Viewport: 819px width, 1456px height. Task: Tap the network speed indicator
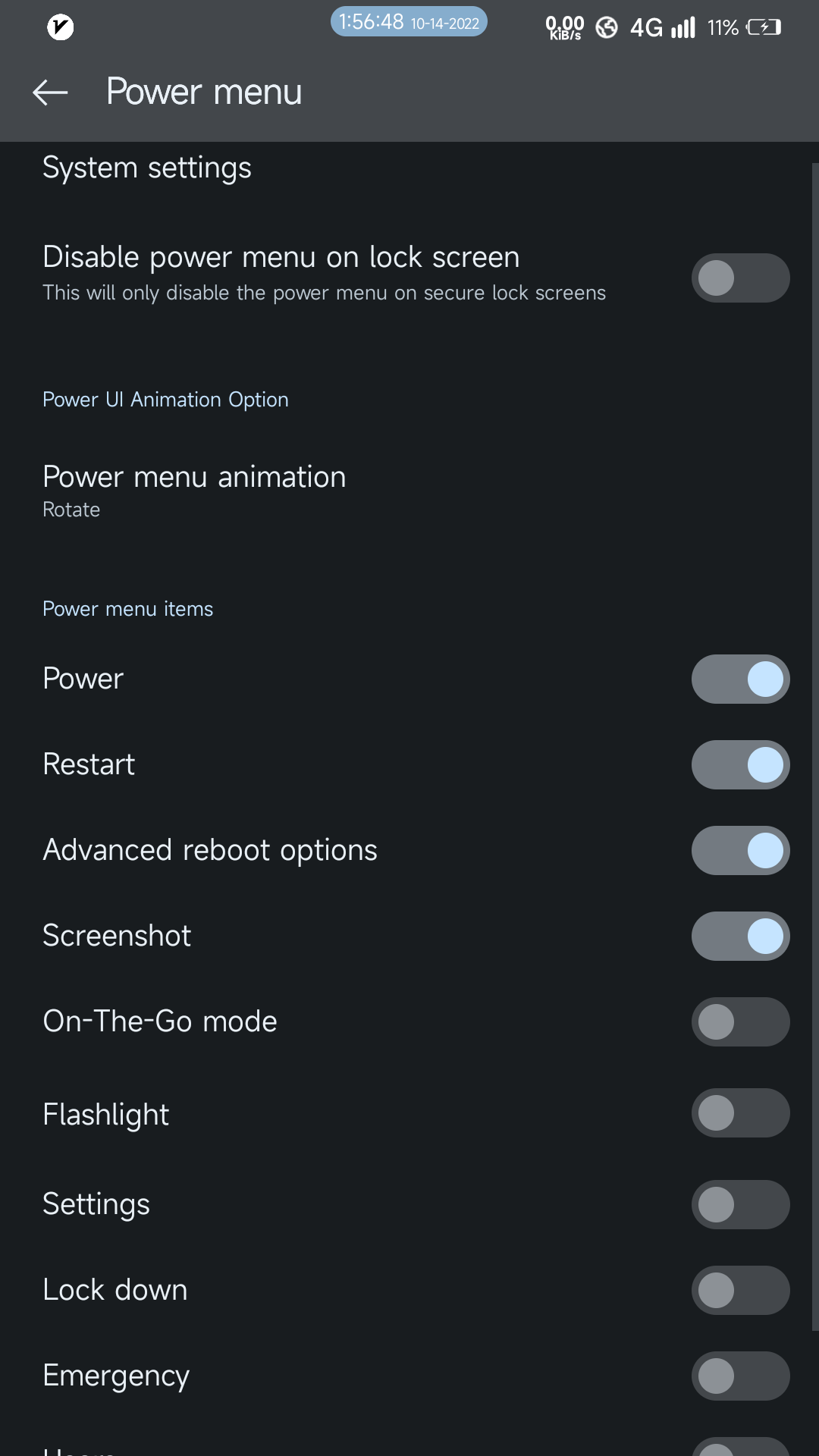pyautogui.click(x=565, y=28)
